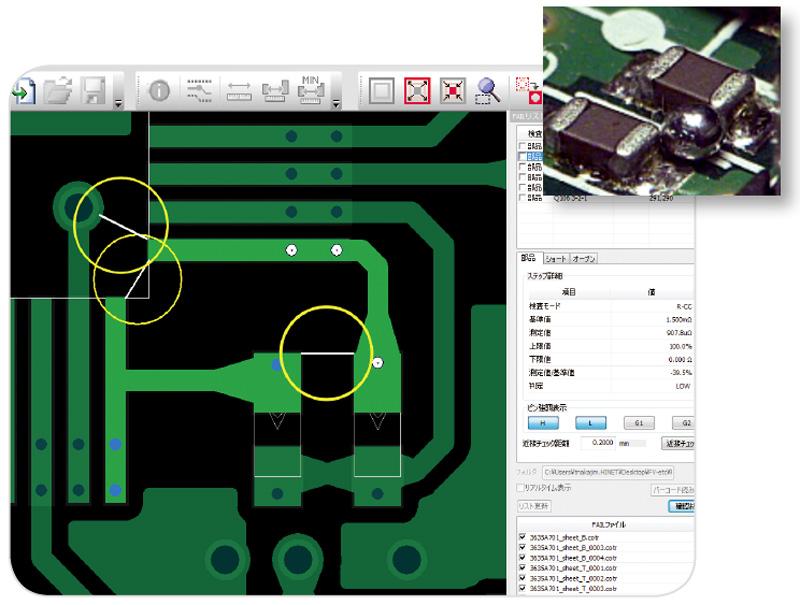Uncheck 3635A701_sheet_B.cotr in FAIL file list
The width and height of the screenshot is (800, 605).
522,537
